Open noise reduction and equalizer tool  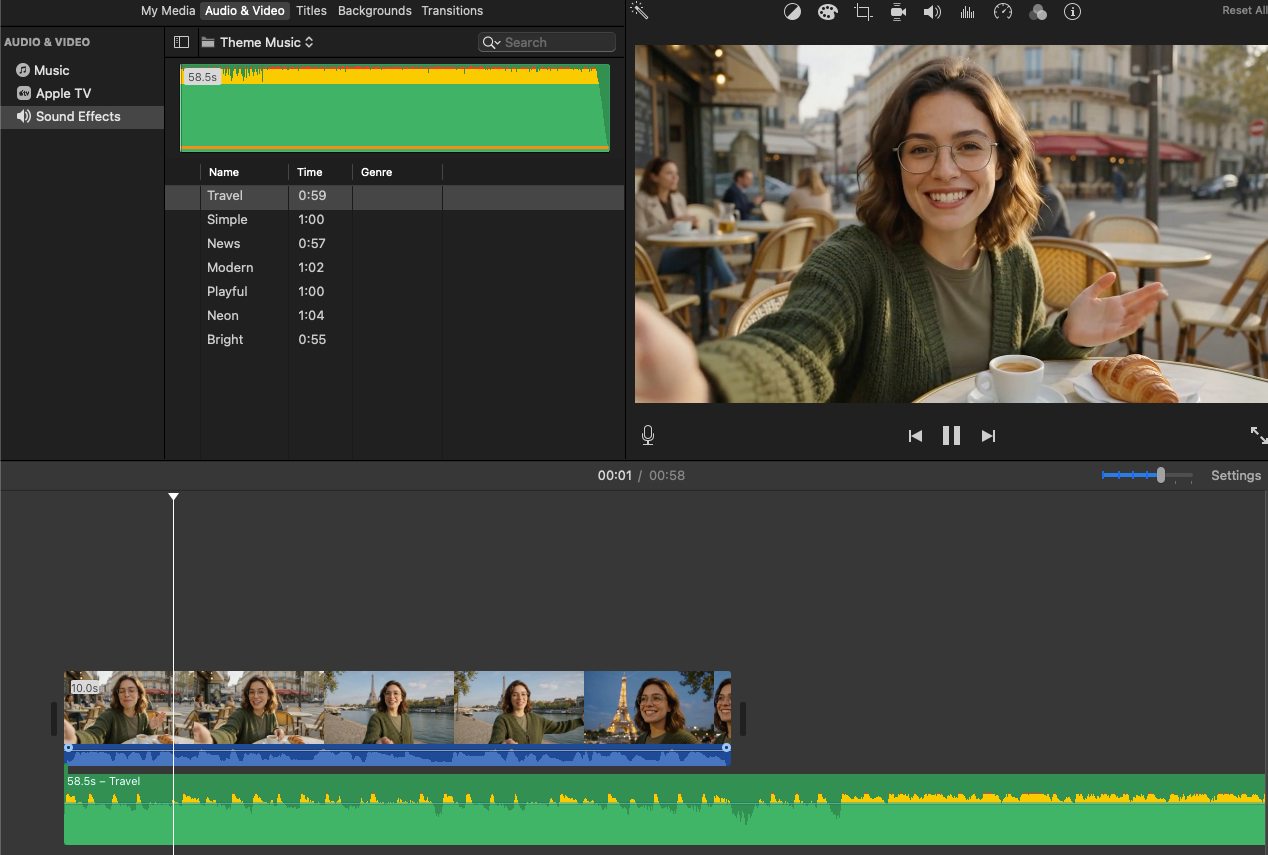967,12
